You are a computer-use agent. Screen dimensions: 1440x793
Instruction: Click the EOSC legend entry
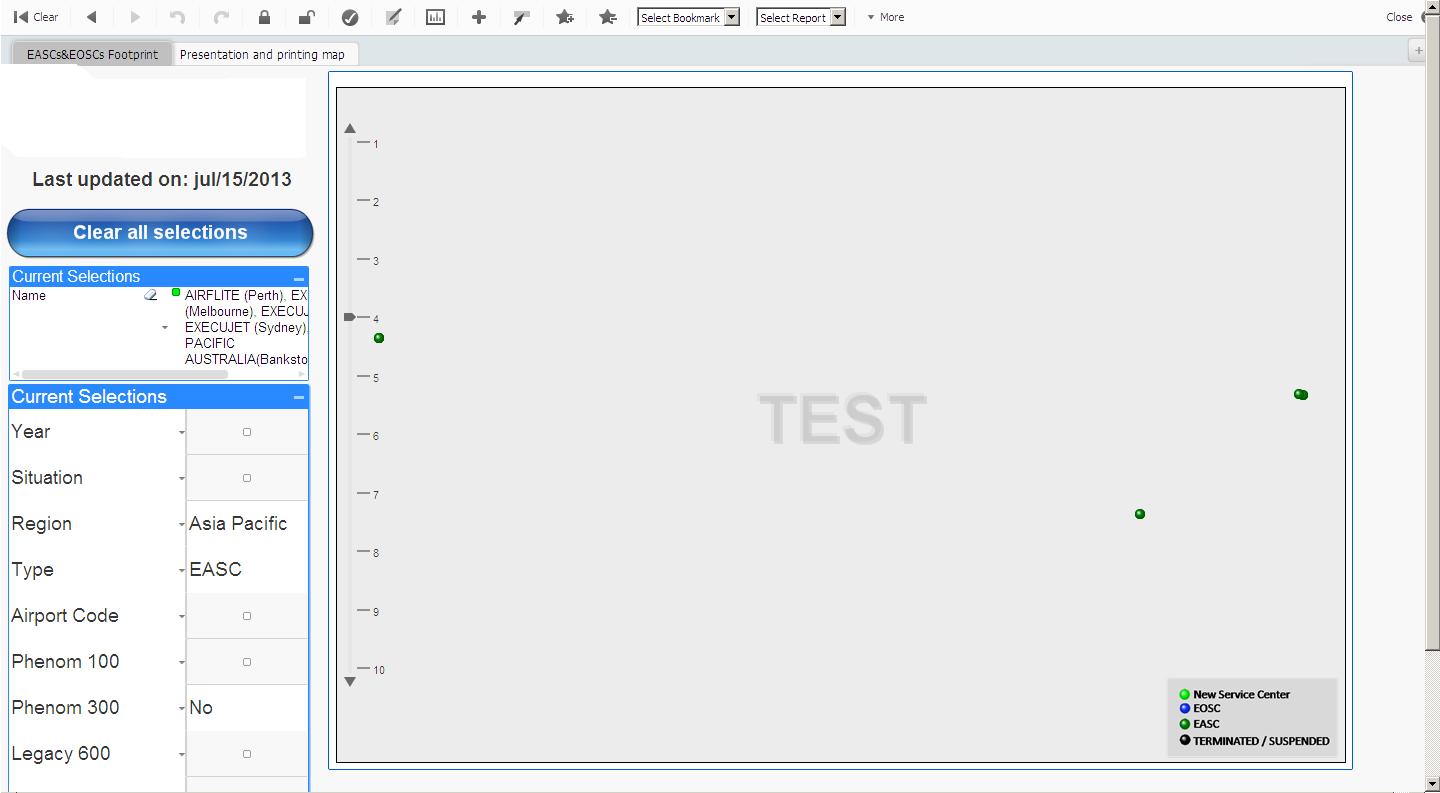tap(1200, 709)
